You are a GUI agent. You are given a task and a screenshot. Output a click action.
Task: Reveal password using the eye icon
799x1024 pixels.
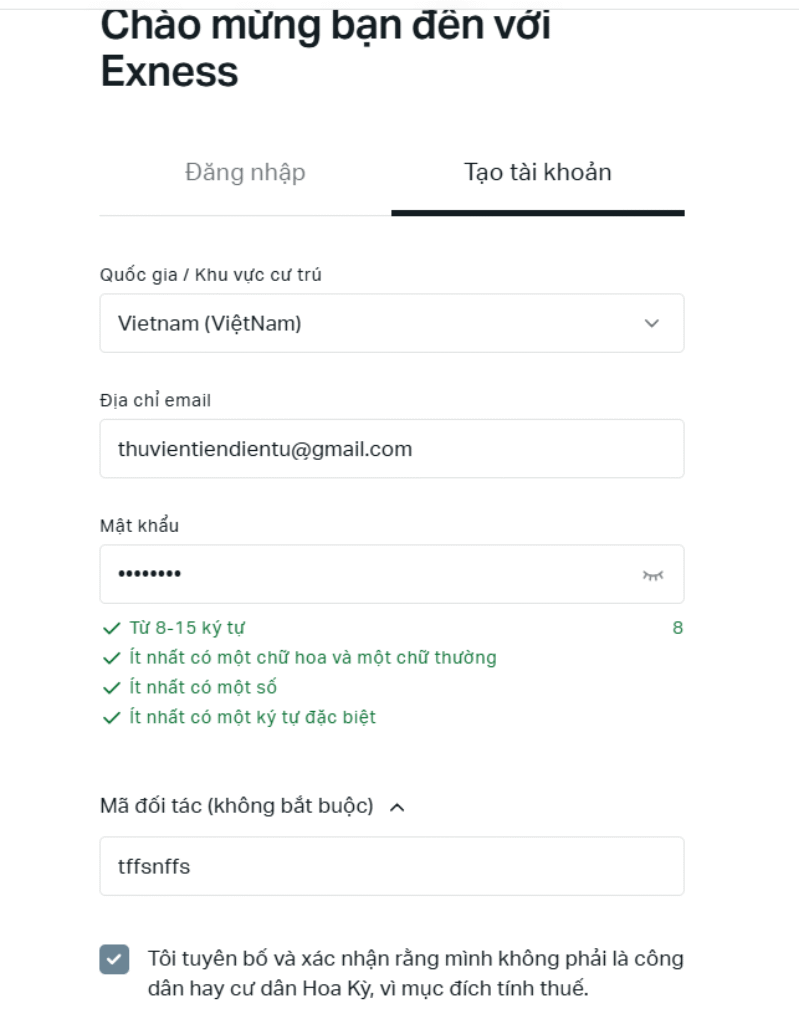pos(653,575)
